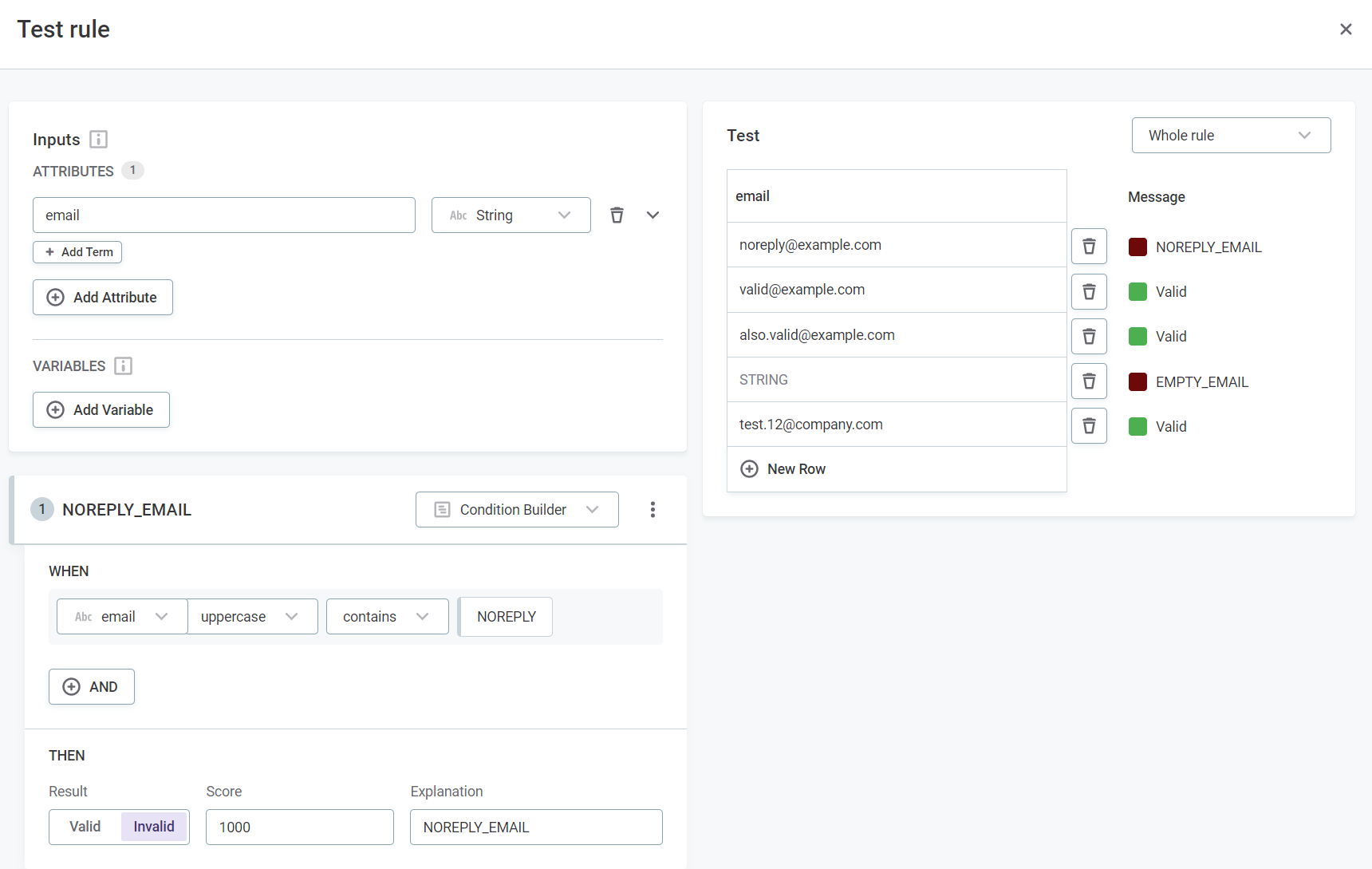Open the NOREPLY_EMAIL rule three-dot menu
1372x869 pixels.
click(652, 510)
